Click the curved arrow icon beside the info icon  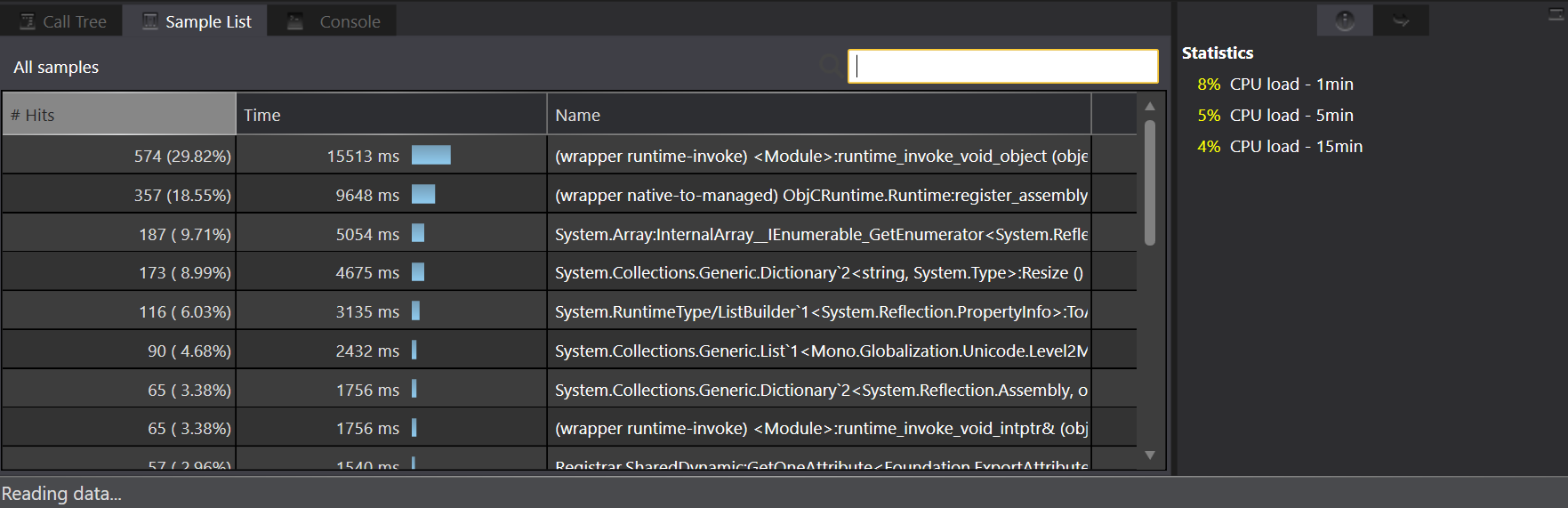pos(1401,20)
